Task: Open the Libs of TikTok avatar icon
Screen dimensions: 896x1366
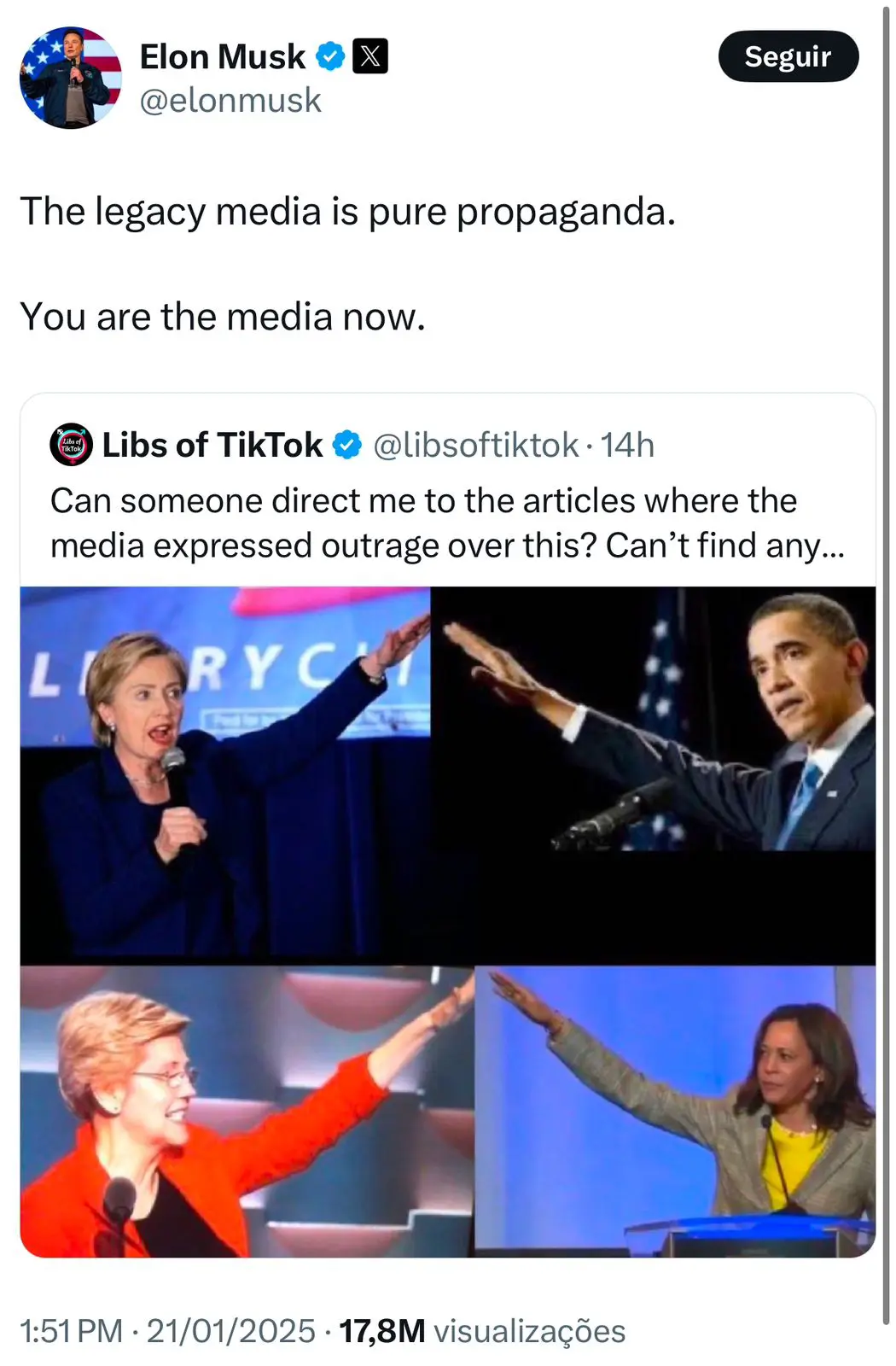Action: point(71,444)
